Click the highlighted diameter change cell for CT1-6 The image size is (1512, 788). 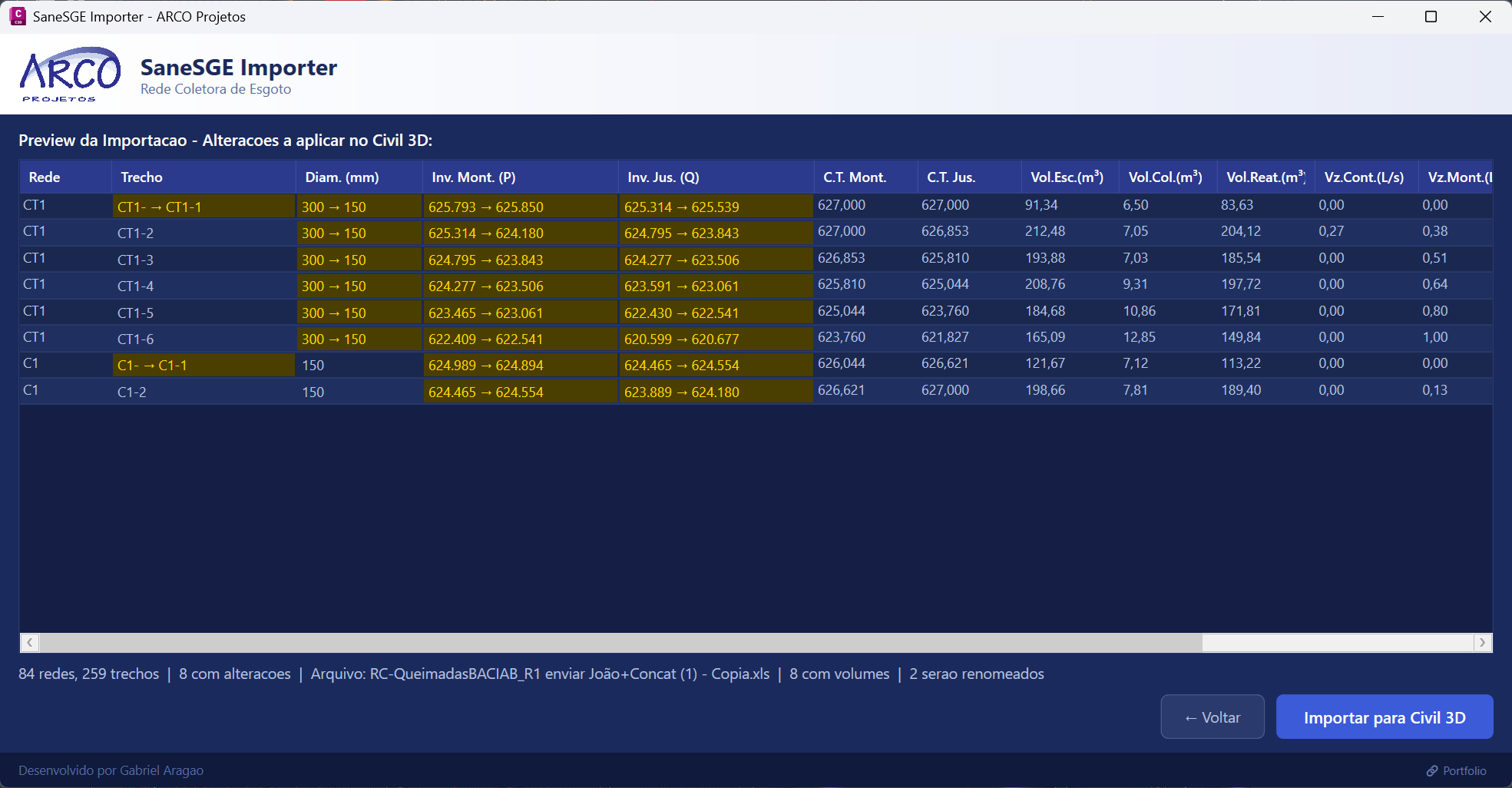click(x=359, y=338)
